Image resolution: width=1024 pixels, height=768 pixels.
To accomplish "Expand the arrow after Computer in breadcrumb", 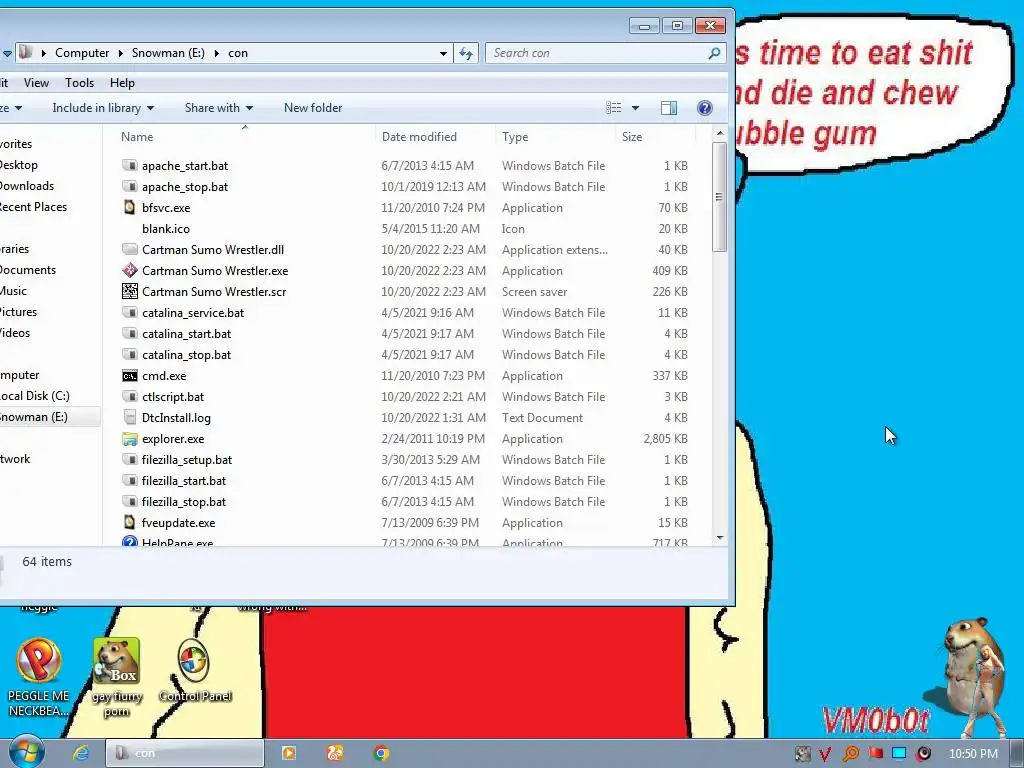I will (120, 53).
